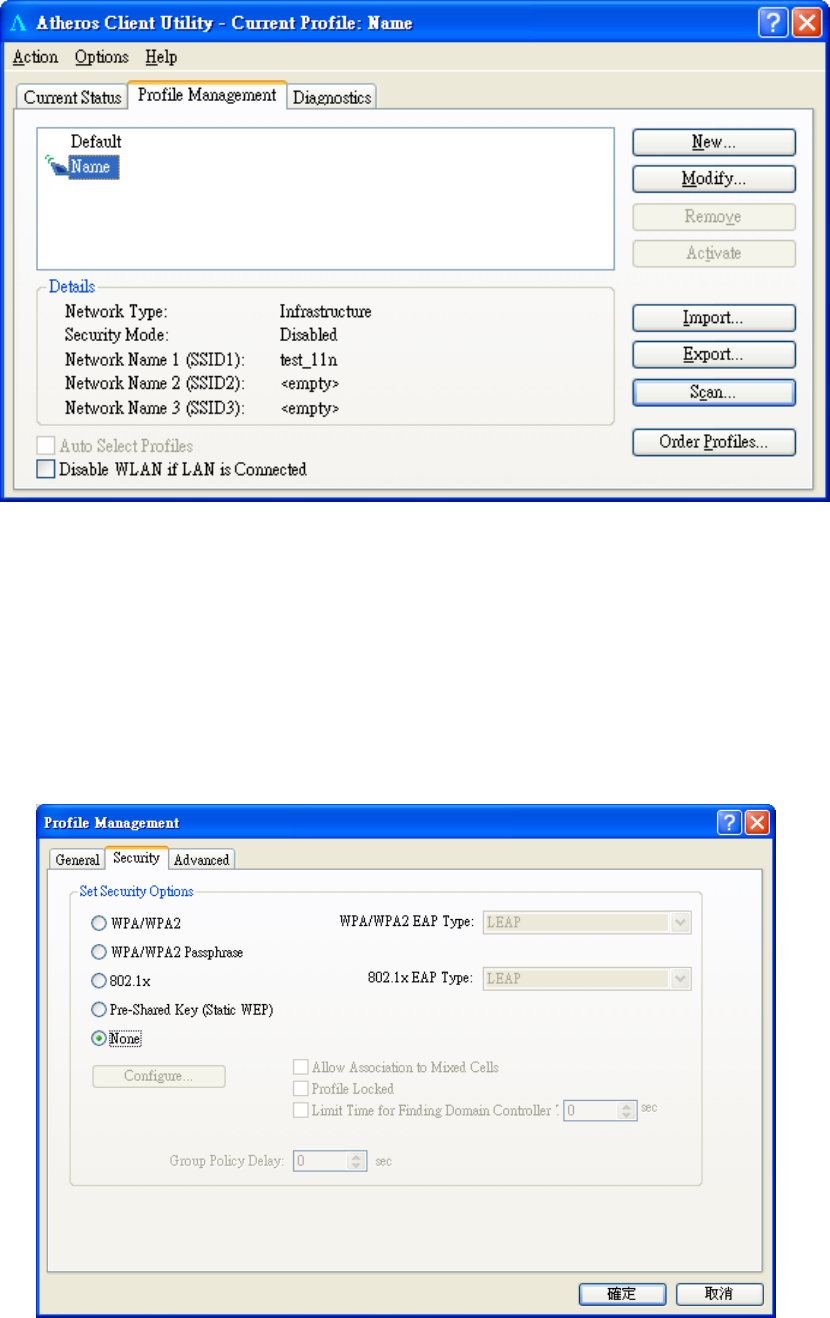Screen dimensions: 830x1318
Task: Select the Security tab in the dialog
Action: click(136, 857)
